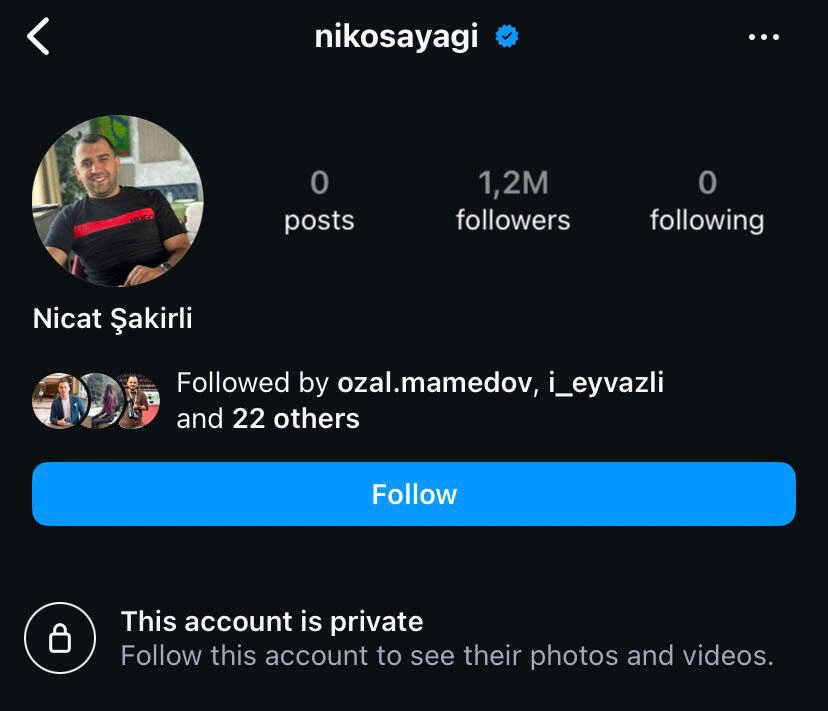
Task: View the 0 posts count
Action: pyautogui.click(x=319, y=200)
